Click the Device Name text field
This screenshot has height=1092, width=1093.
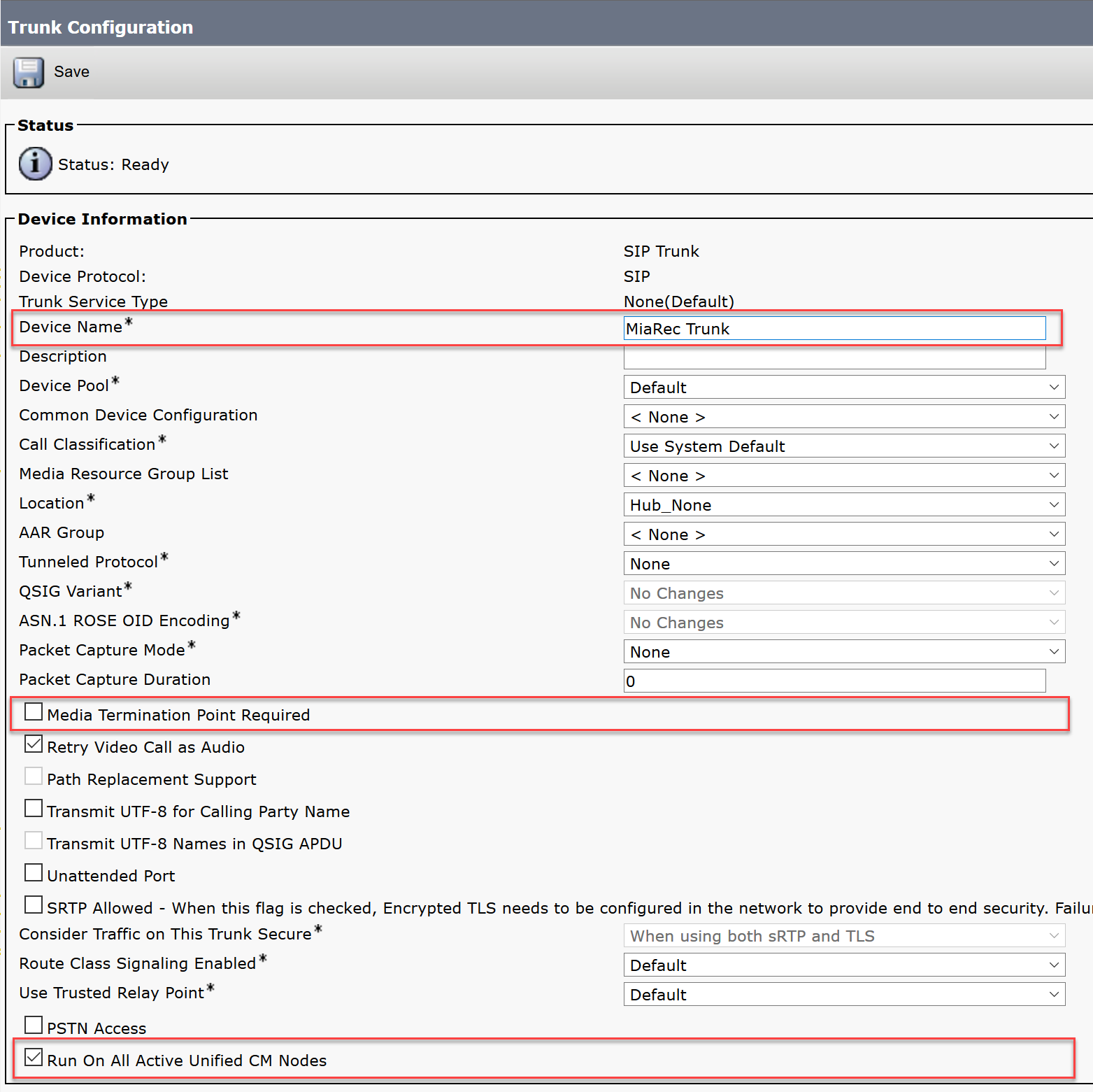[834, 329]
